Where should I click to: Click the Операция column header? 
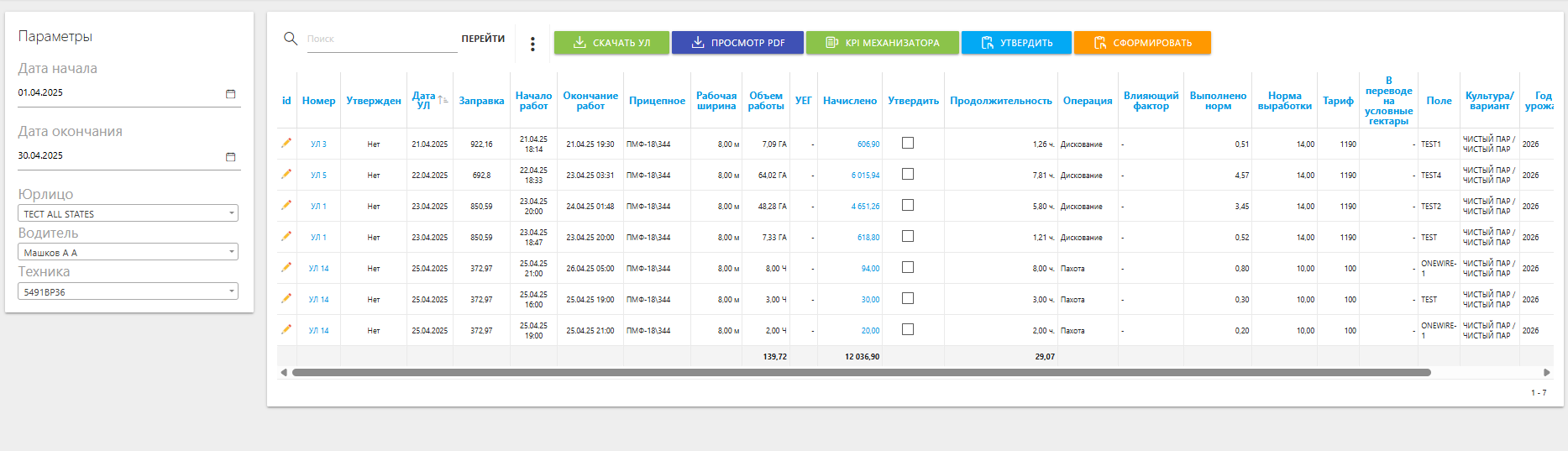[x=1087, y=101]
